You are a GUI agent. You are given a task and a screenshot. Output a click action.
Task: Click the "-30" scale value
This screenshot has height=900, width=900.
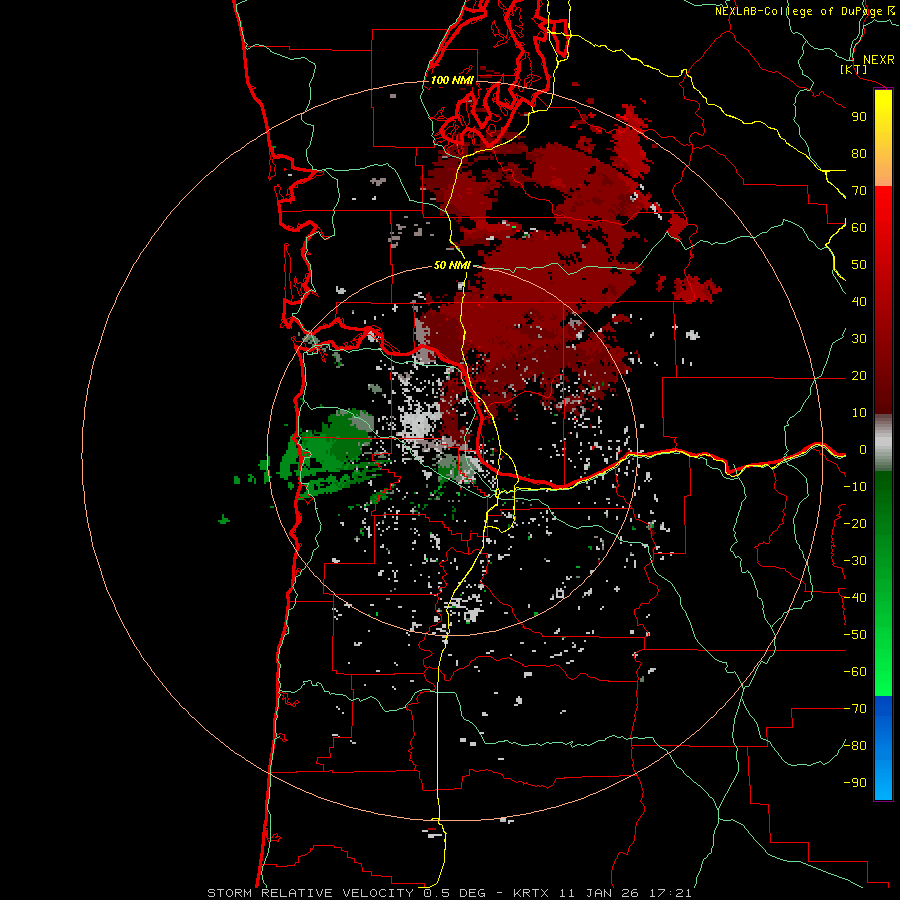(855, 561)
